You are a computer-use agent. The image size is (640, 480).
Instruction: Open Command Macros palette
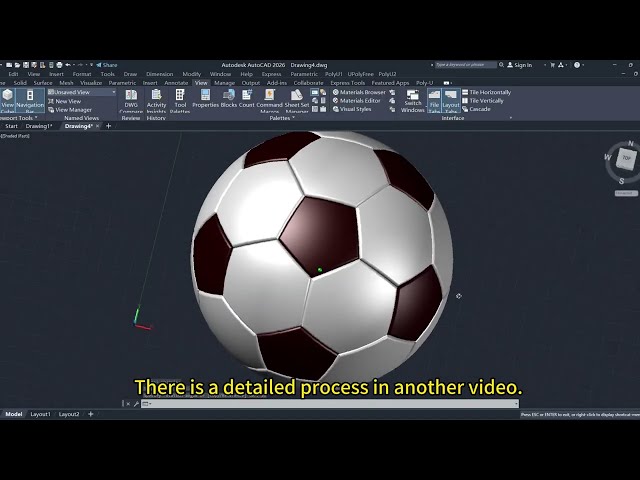(x=269, y=101)
